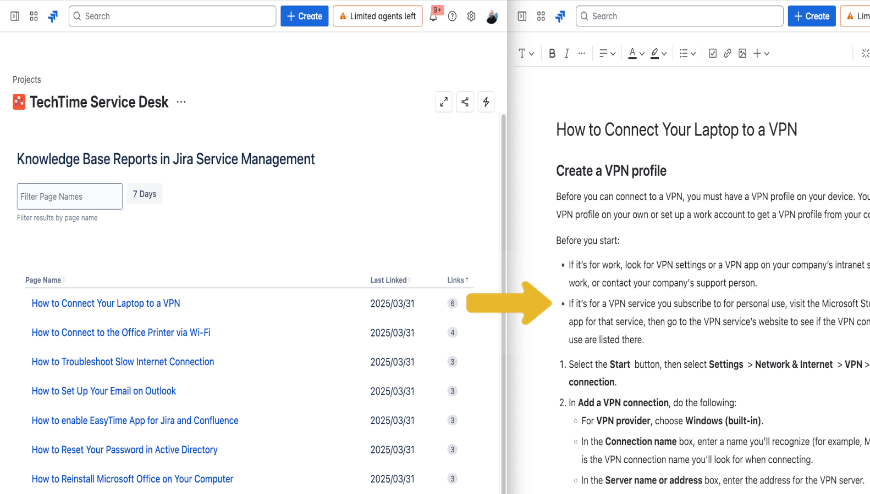The image size is (870, 494).
Task: Click the lightning bolt automation icon
Action: (x=486, y=102)
